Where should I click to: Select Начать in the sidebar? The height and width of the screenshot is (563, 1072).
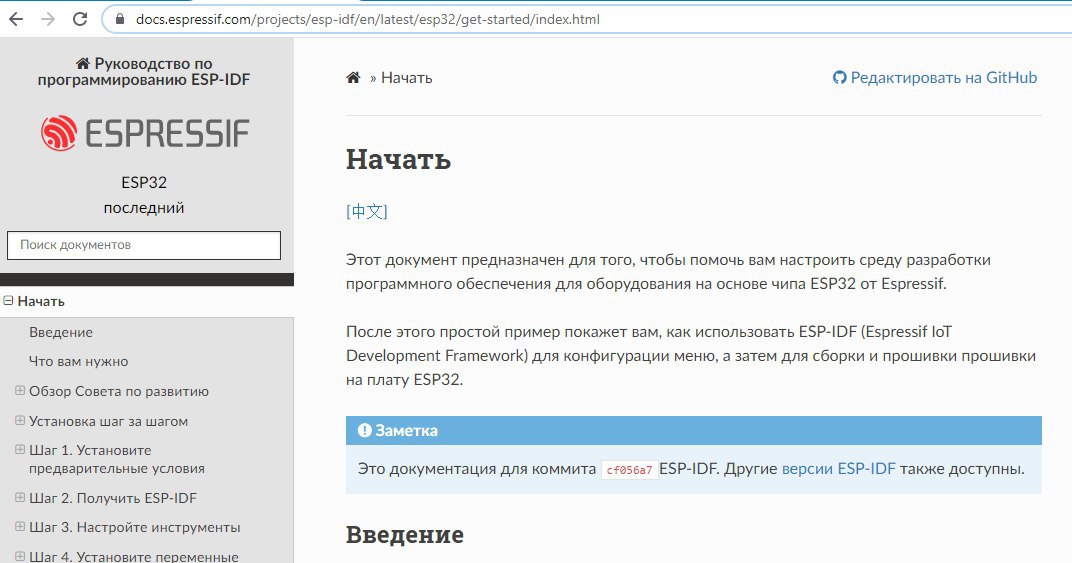point(41,301)
